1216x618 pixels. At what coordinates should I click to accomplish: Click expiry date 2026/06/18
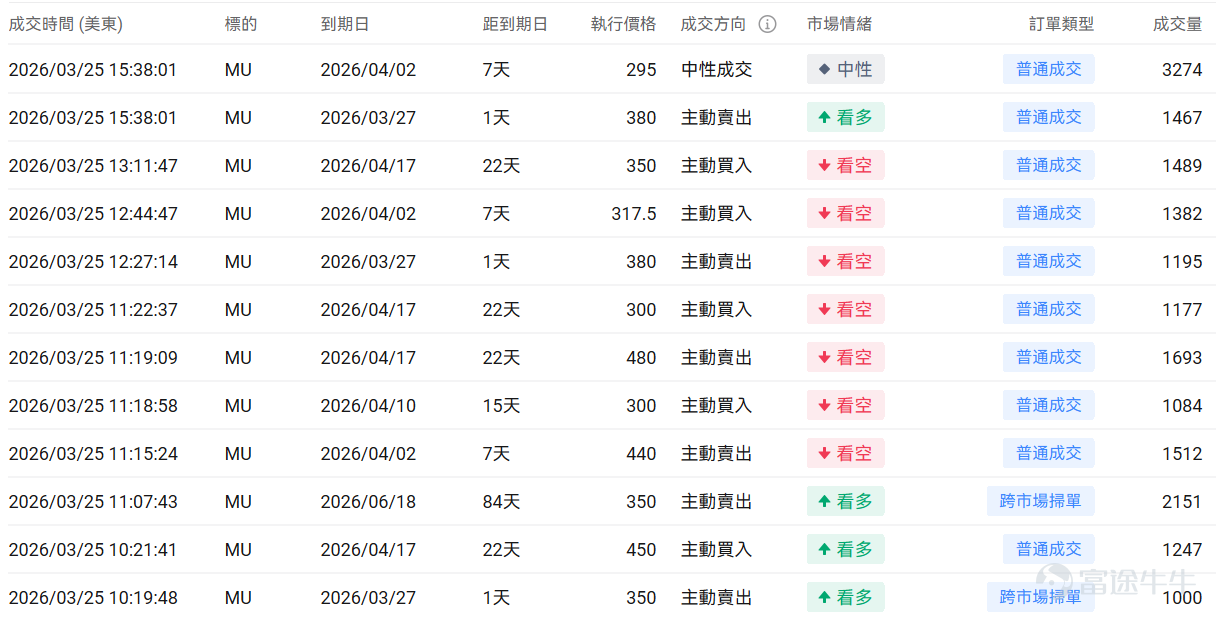[x=368, y=502]
